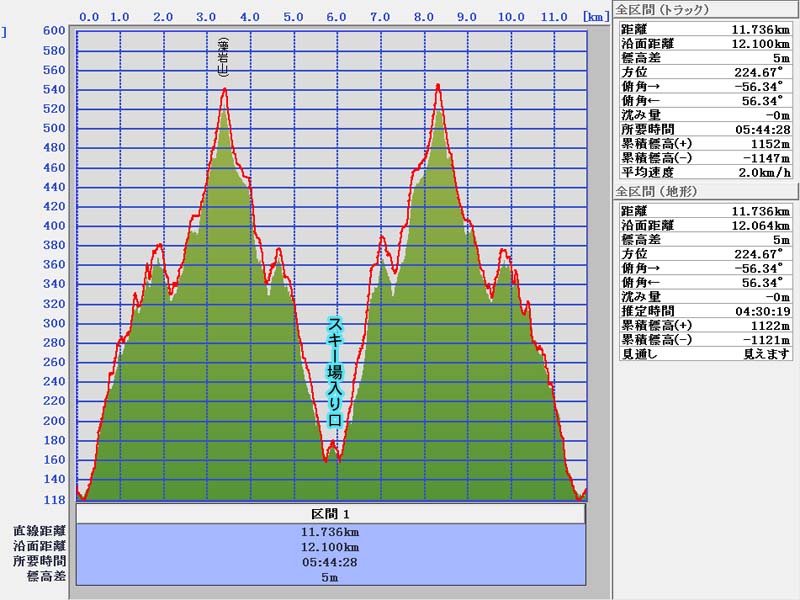Select the mountain peak label near 3.3 km
800x600 pixels.
pos(224,54)
